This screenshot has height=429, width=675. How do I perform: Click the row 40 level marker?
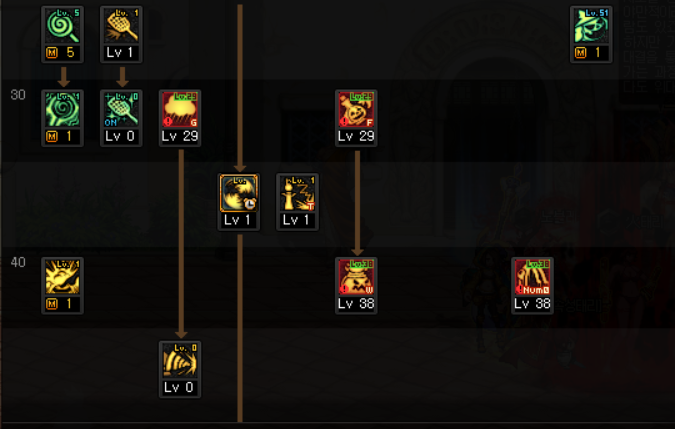[18, 262]
